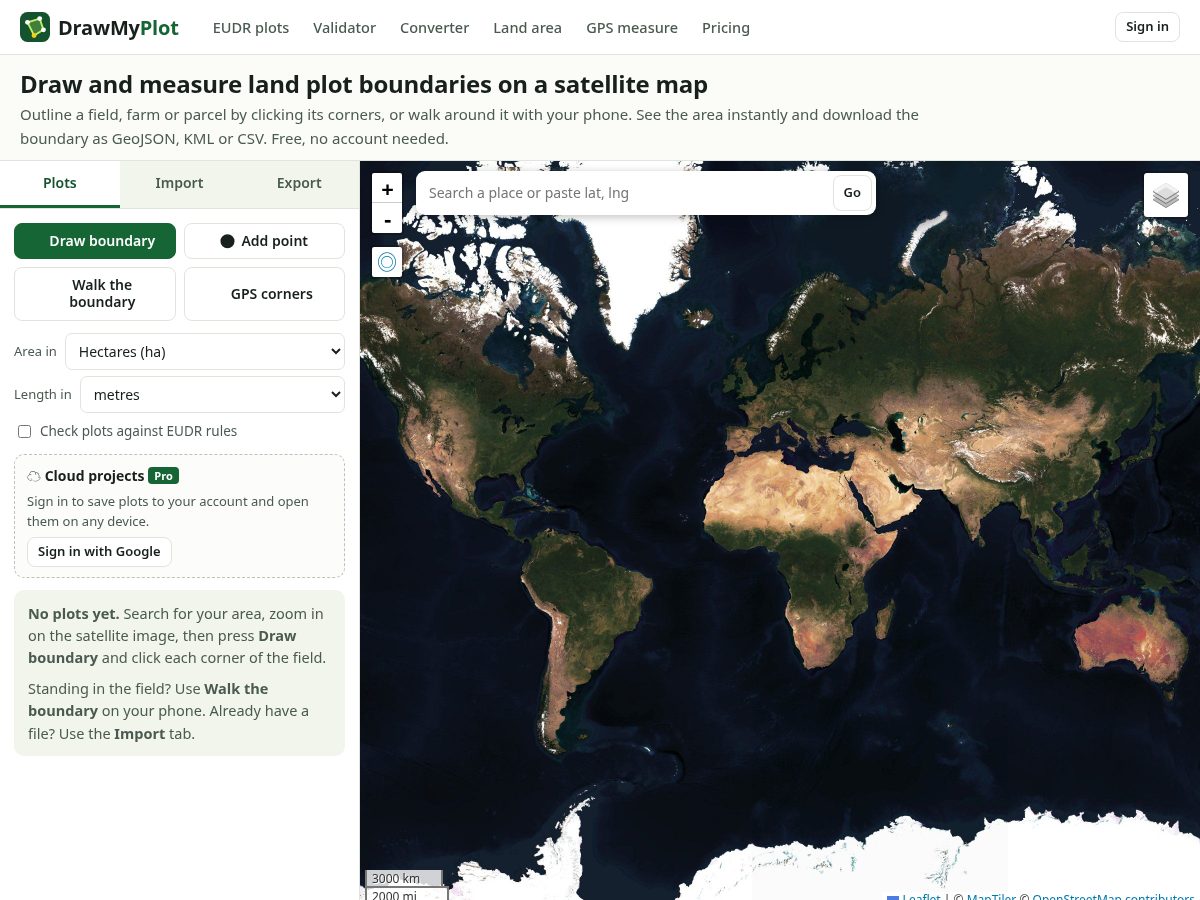Image resolution: width=1200 pixels, height=900 pixels.
Task: Switch to the Export tab
Action: [299, 183]
